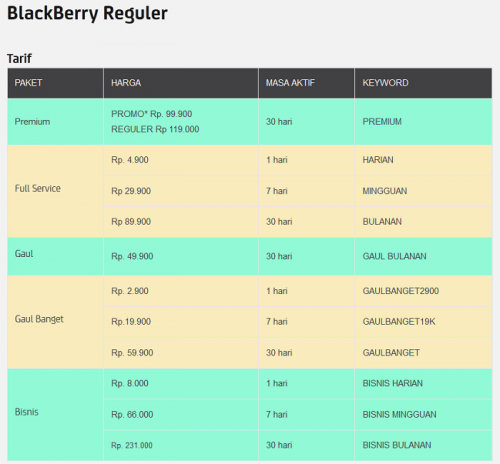Viewport: 500px width, 464px height.
Task: Click the HARGA column header
Action: coord(181,83)
